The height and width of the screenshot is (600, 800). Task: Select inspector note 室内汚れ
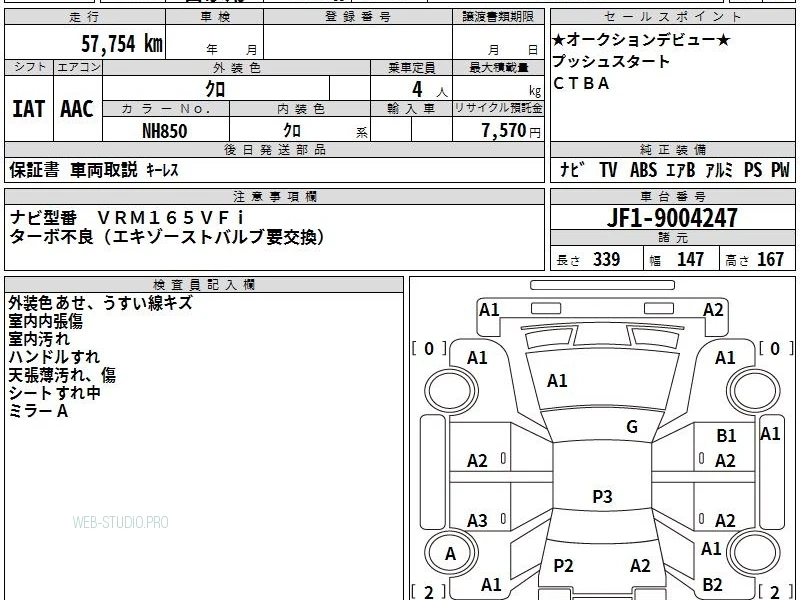click(x=39, y=339)
